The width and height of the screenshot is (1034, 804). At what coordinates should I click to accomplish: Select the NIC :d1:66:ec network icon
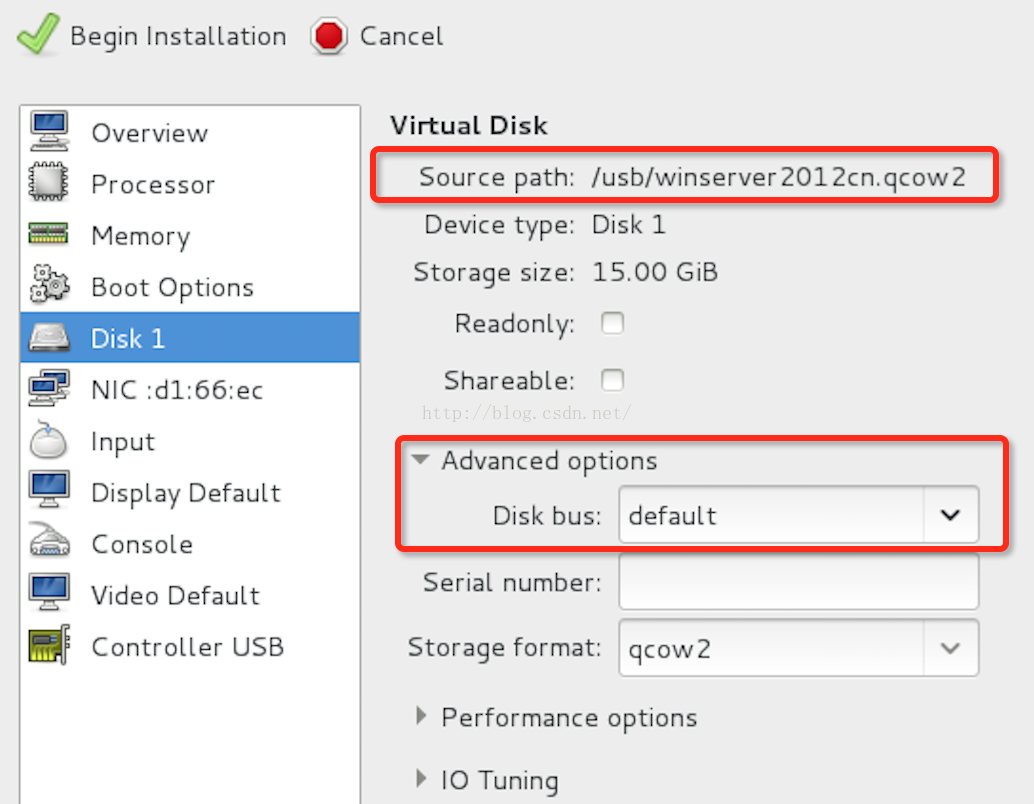pos(49,388)
